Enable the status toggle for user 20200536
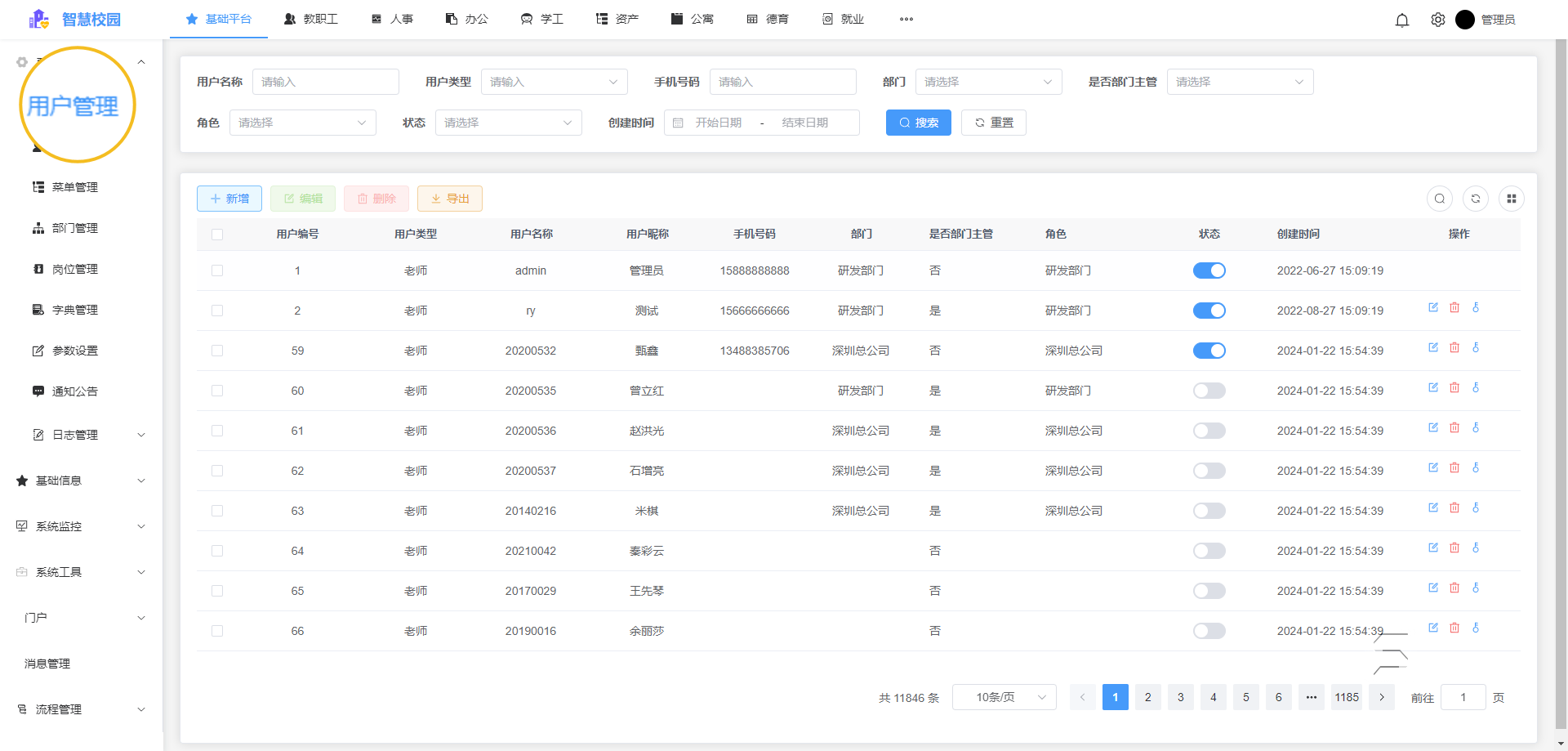 click(1209, 431)
